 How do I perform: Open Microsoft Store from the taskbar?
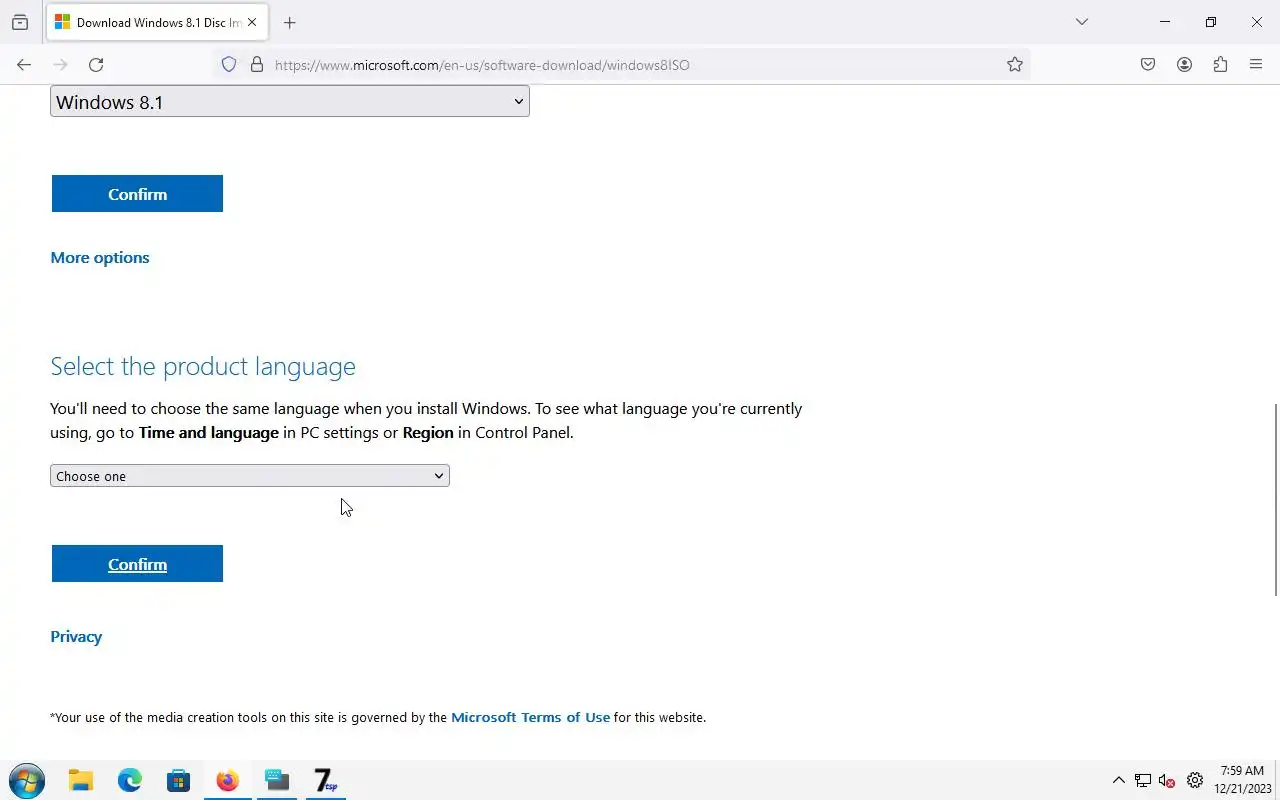179,780
